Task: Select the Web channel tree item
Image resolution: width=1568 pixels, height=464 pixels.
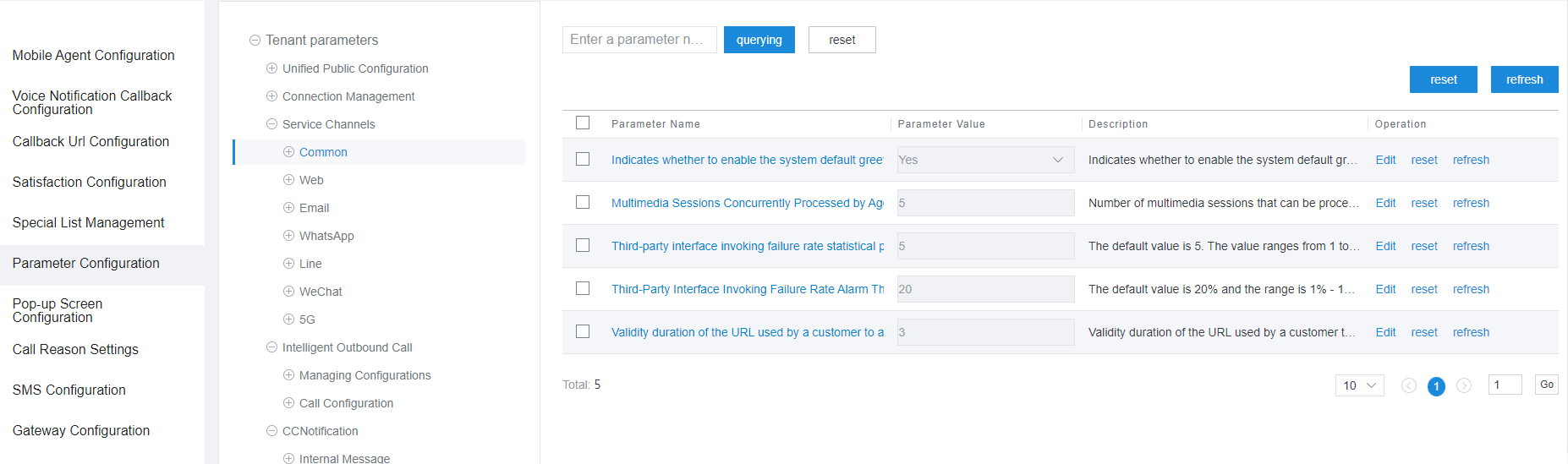Action: coord(311,180)
